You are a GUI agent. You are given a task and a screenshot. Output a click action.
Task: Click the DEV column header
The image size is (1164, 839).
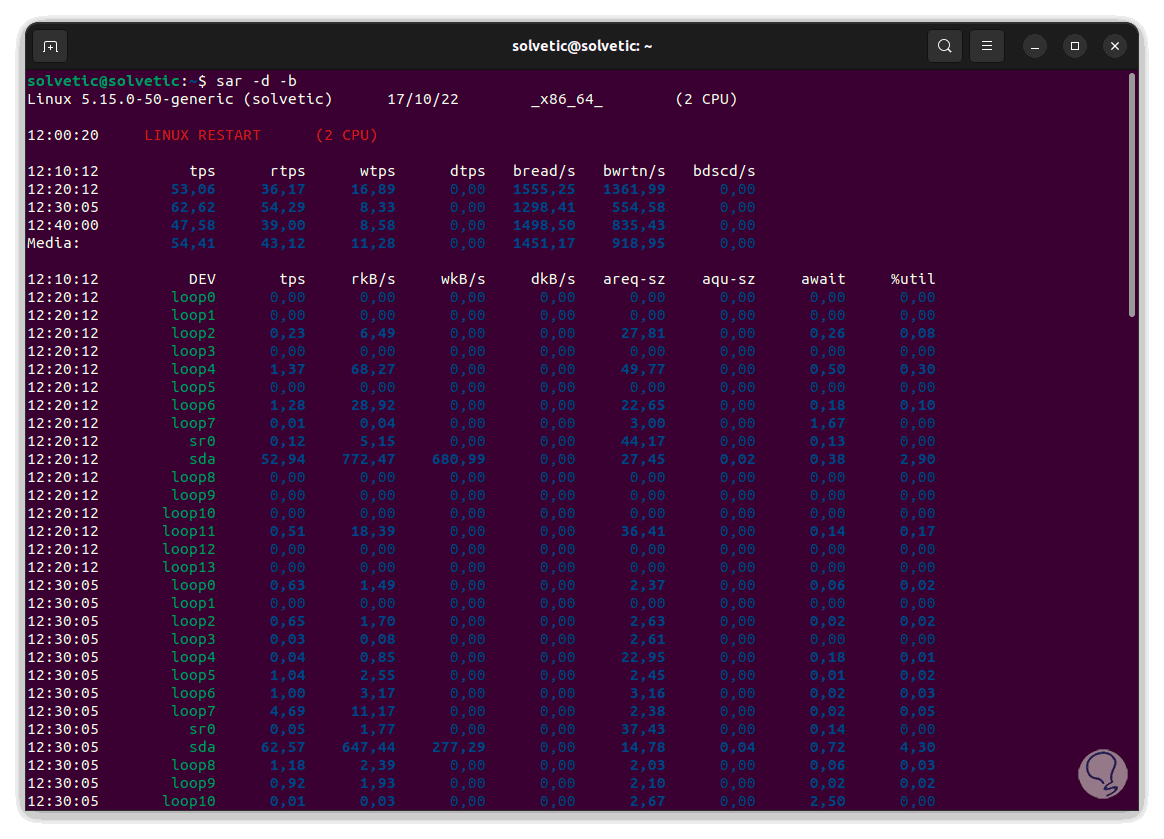[202, 279]
